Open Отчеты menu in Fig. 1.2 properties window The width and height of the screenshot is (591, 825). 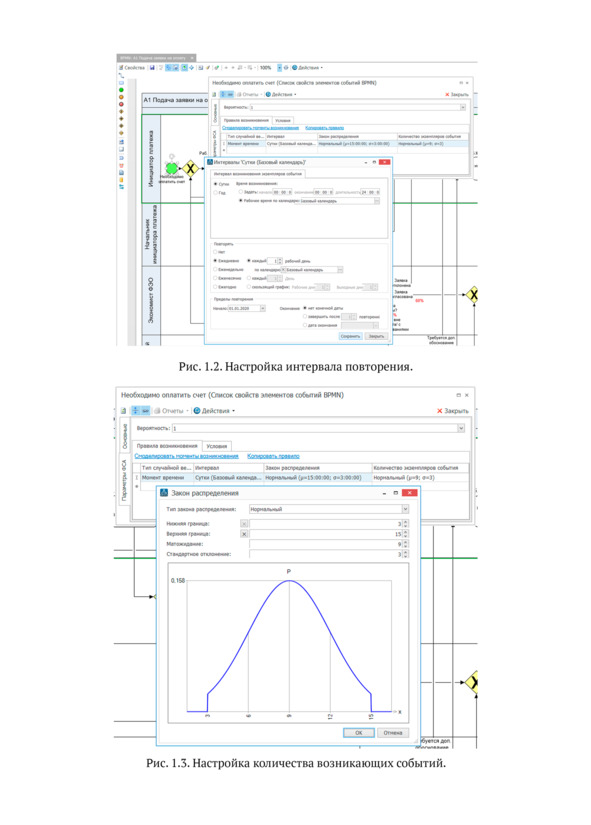click(x=249, y=95)
